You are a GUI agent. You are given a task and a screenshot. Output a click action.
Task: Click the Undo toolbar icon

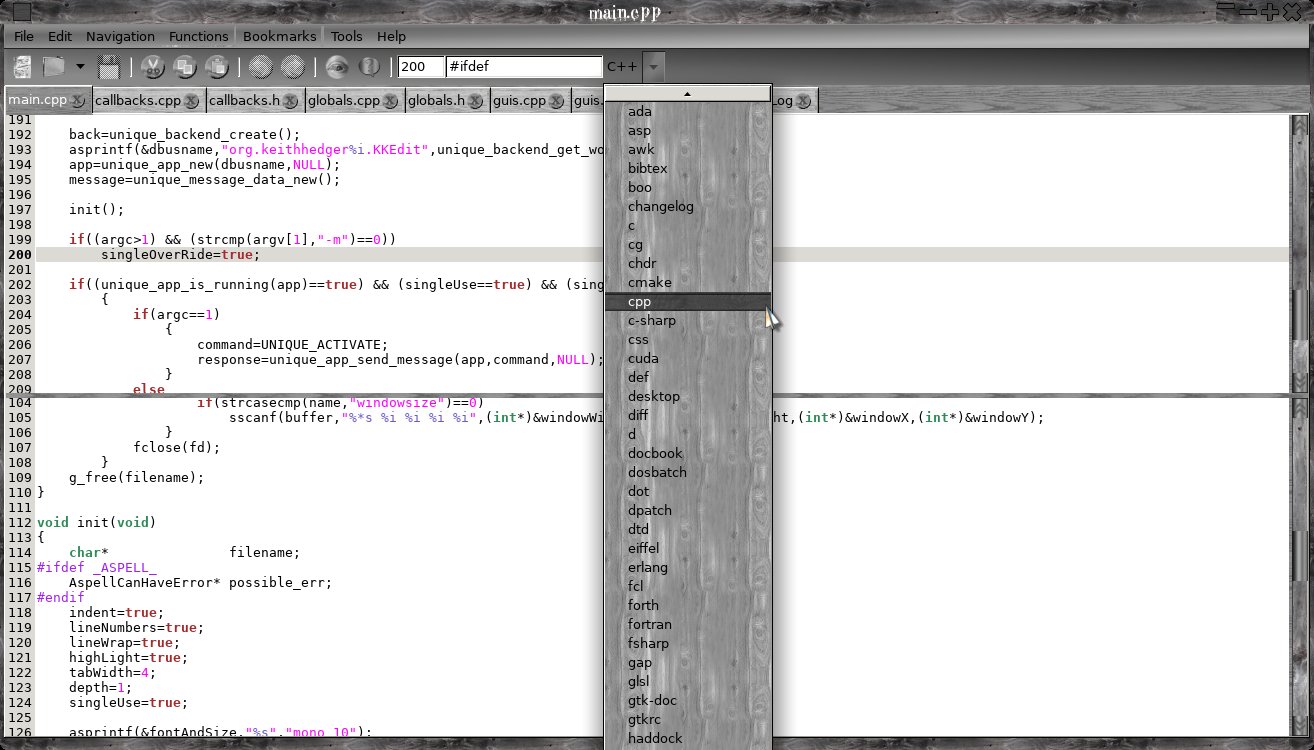261,67
